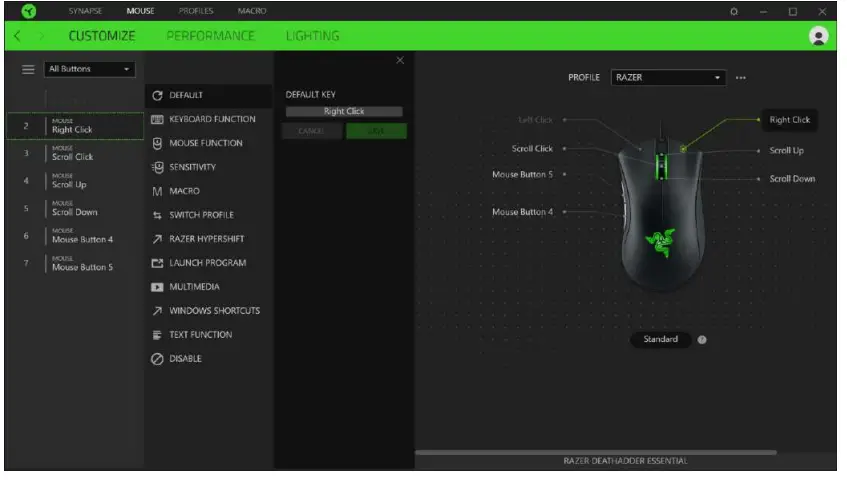Image resolution: width=847 pixels, height=480 pixels.
Task: Go back with the left arrow
Action: 17,36
